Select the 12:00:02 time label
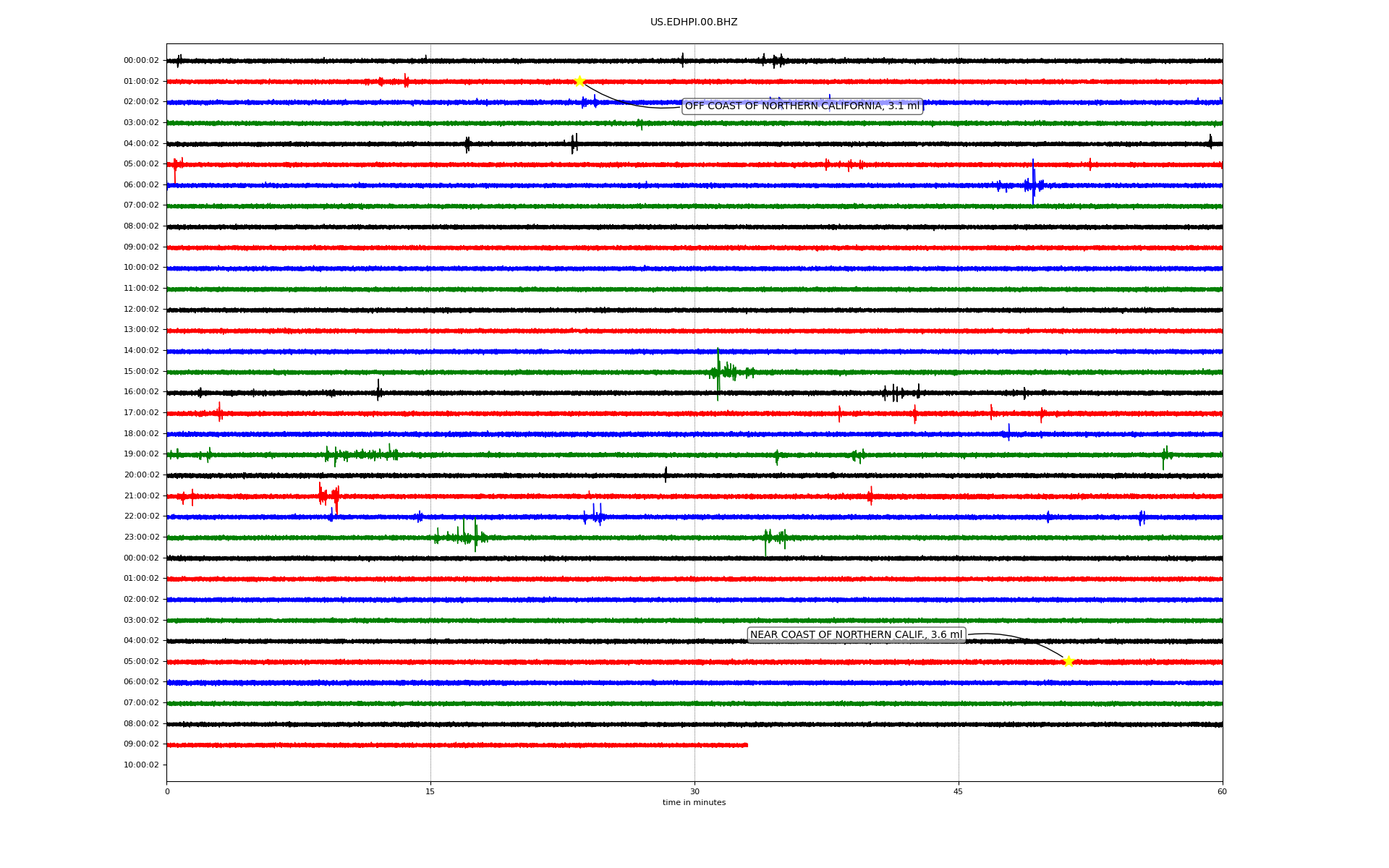 point(141,310)
